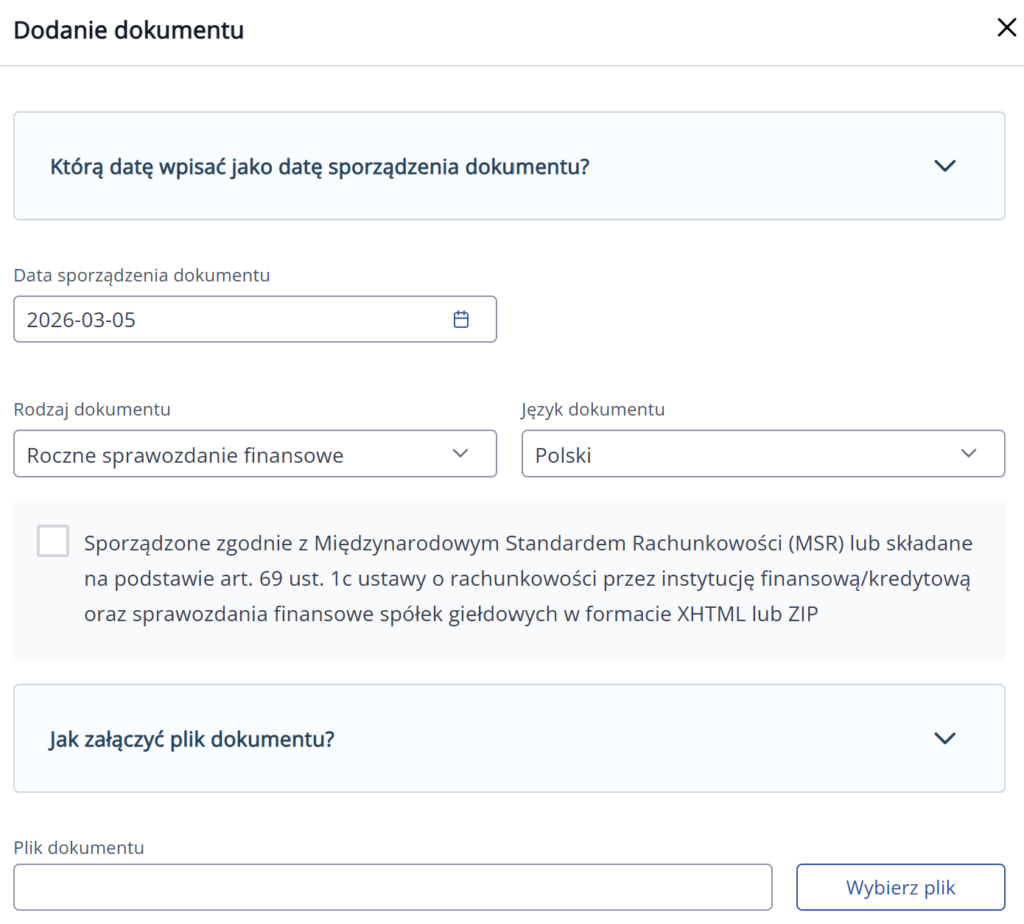Open the calendar picker icon in date field
1024x924 pixels.
461,320
